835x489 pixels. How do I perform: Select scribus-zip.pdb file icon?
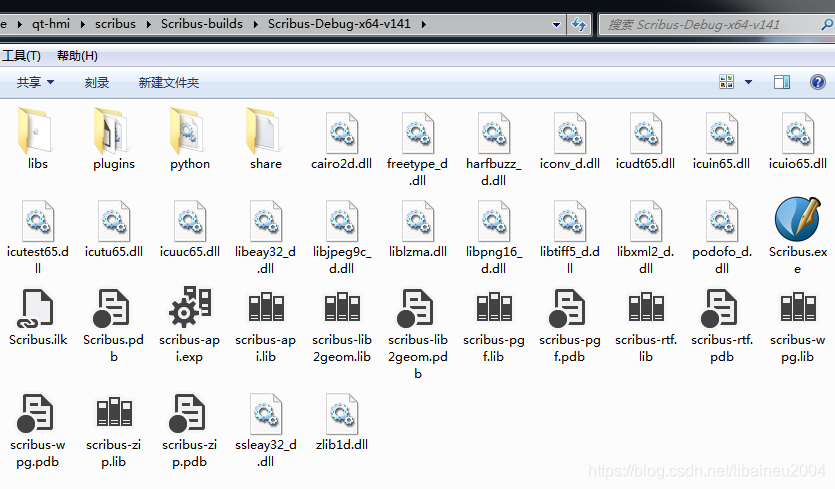[x=187, y=413]
